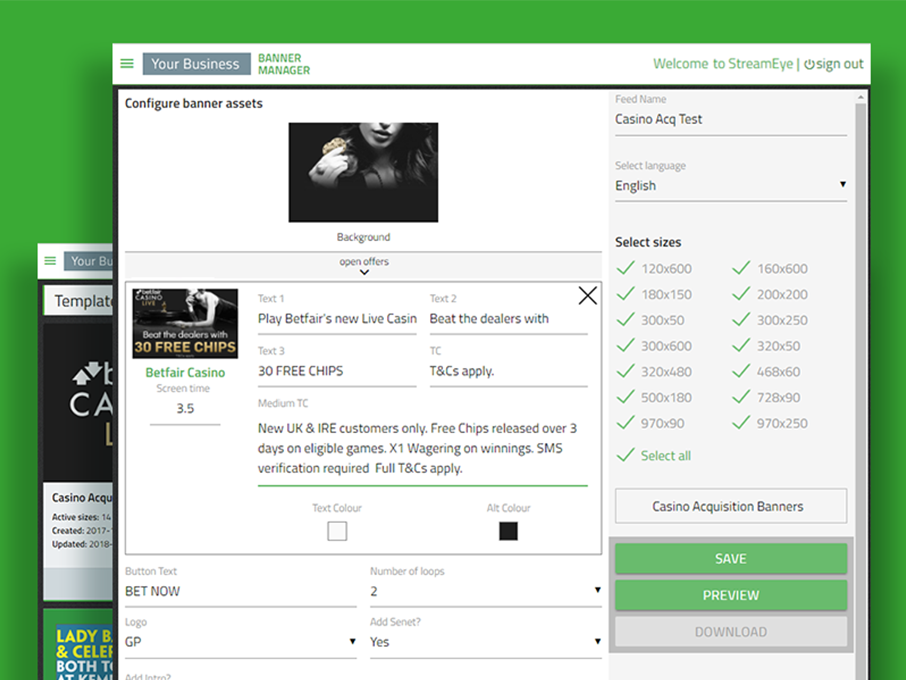The image size is (906, 680).
Task: Toggle the 468x60 size checkmark
Action: click(x=741, y=371)
